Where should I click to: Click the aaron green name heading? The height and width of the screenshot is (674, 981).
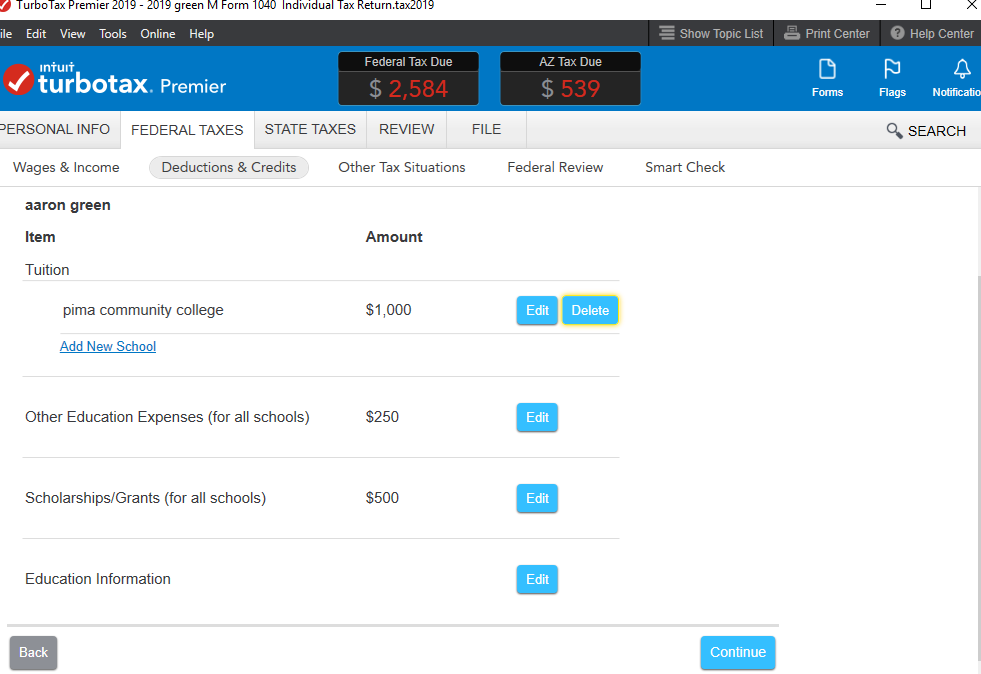coord(68,205)
